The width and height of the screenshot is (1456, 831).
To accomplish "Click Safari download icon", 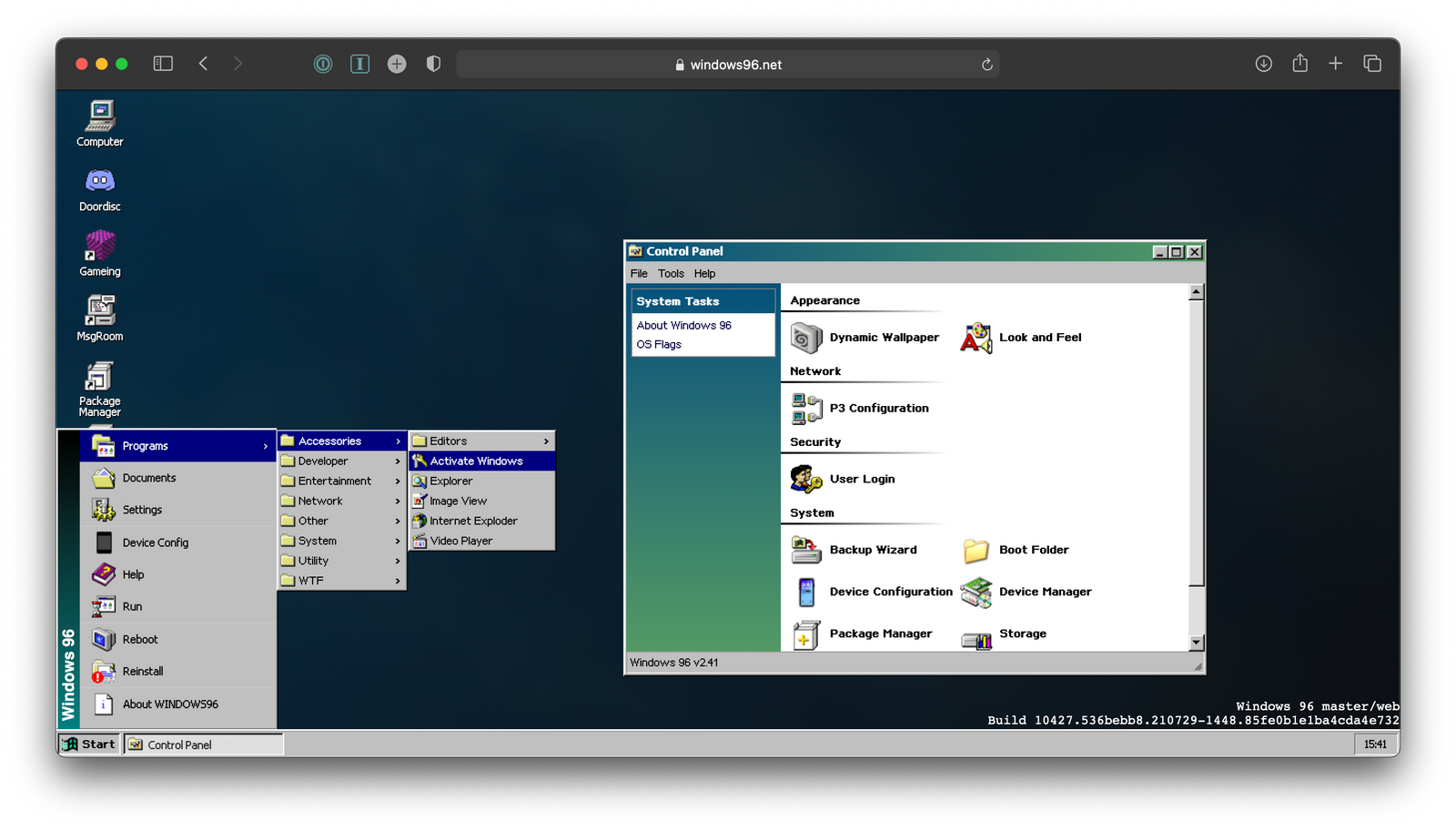I will pyautogui.click(x=1263, y=64).
